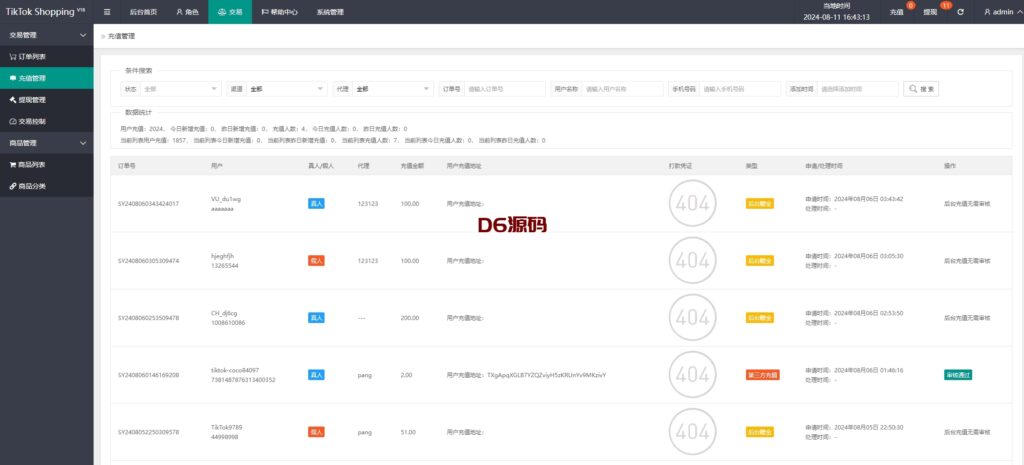Click the wallet address starting TXgApq
The image size is (1024, 465).
click(x=547, y=375)
